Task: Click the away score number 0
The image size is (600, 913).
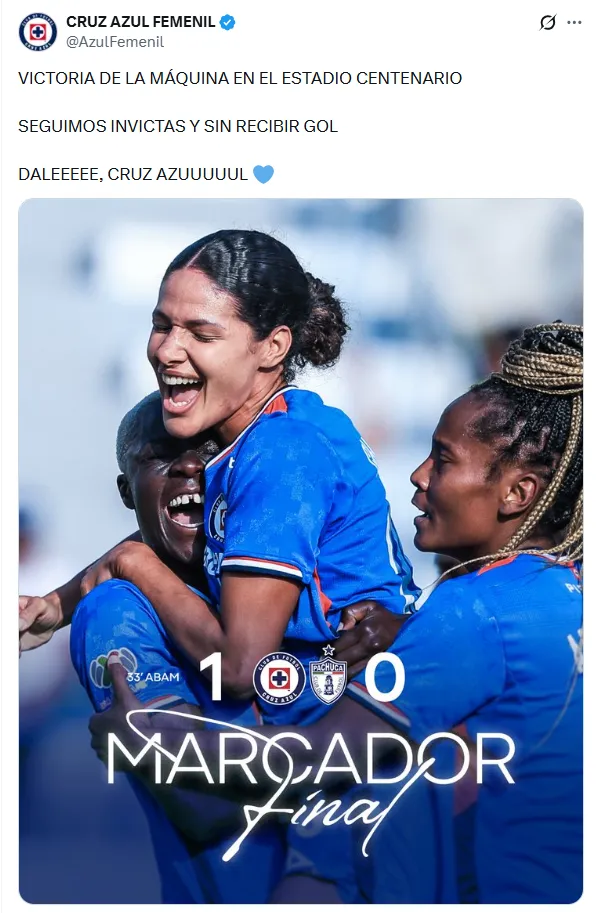Action: tap(385, 677)
